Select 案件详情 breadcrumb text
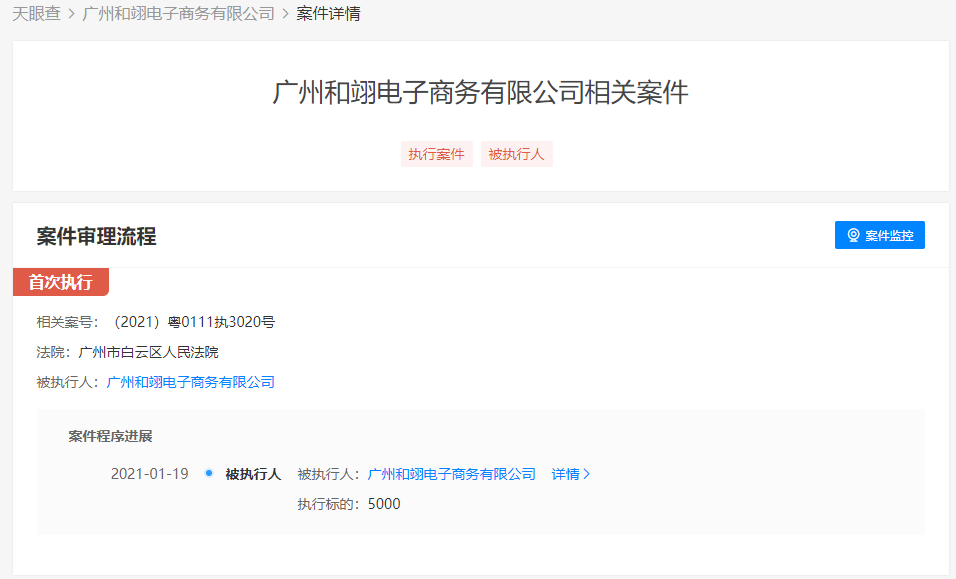 coord(328,13)
